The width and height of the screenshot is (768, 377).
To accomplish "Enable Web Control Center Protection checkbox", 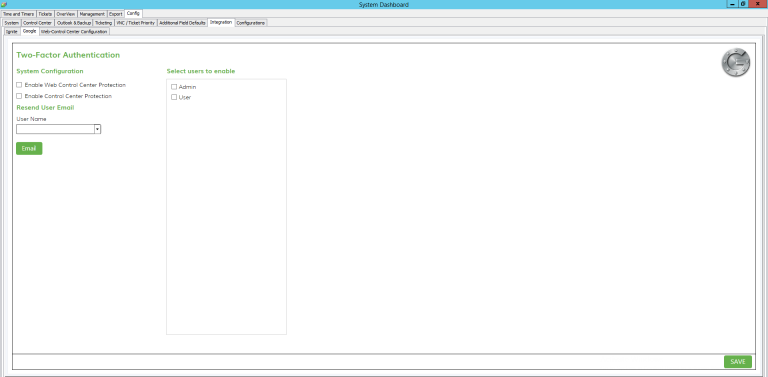I will [19, 85].
